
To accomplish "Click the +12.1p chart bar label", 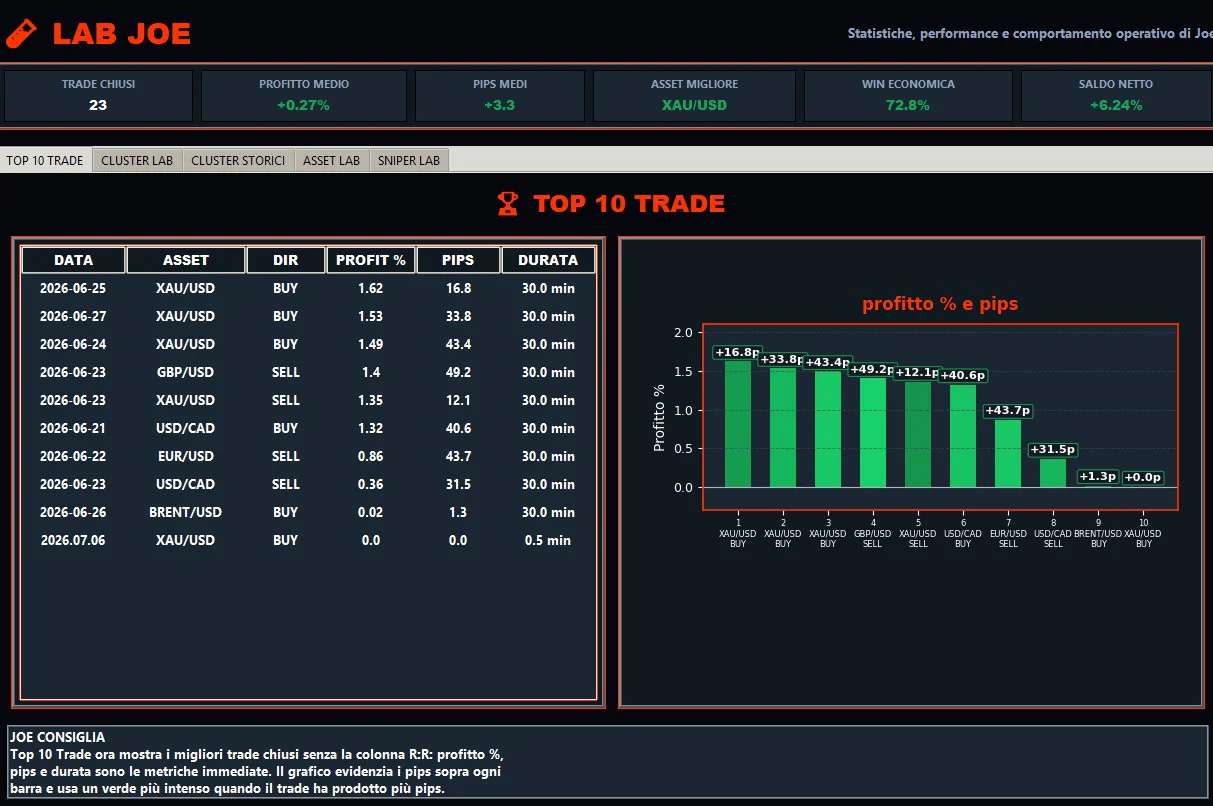I will [x=918, y=372].
